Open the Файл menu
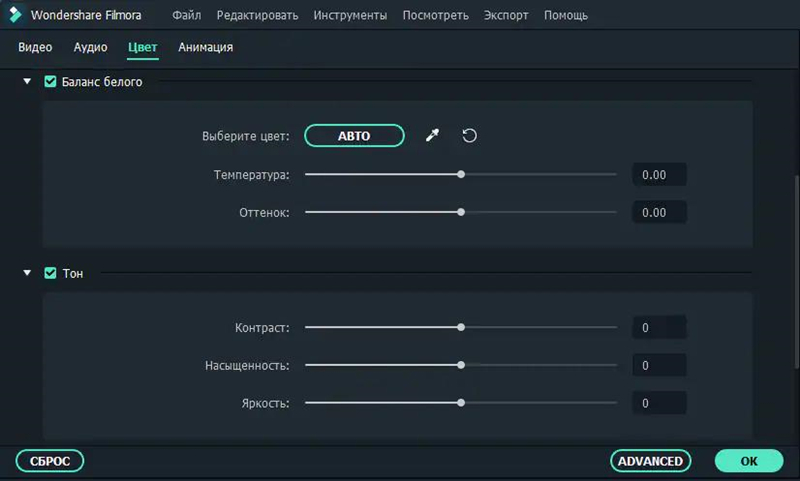The width and height of the screenshot is (800, 481). (186, 16)
